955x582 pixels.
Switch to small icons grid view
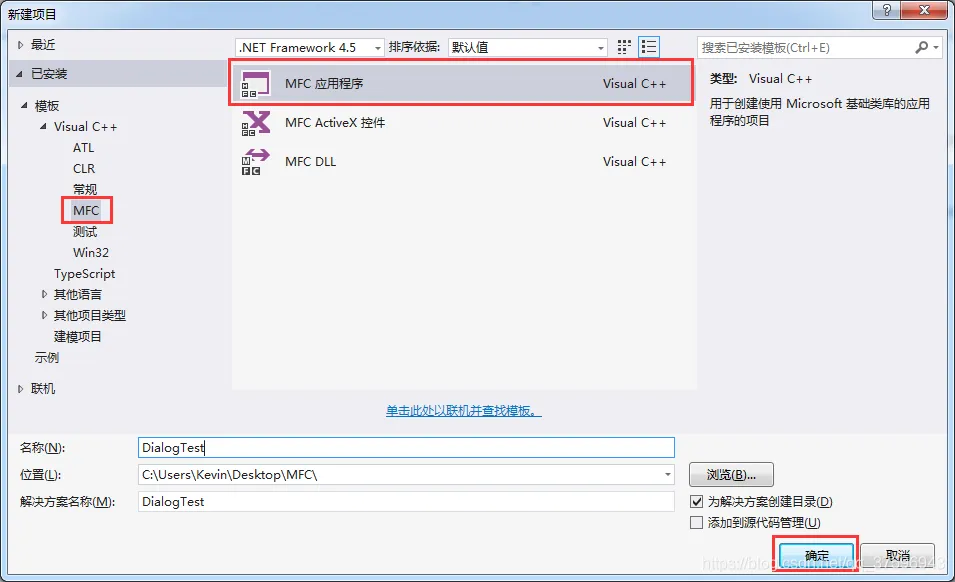click(624, 47)
